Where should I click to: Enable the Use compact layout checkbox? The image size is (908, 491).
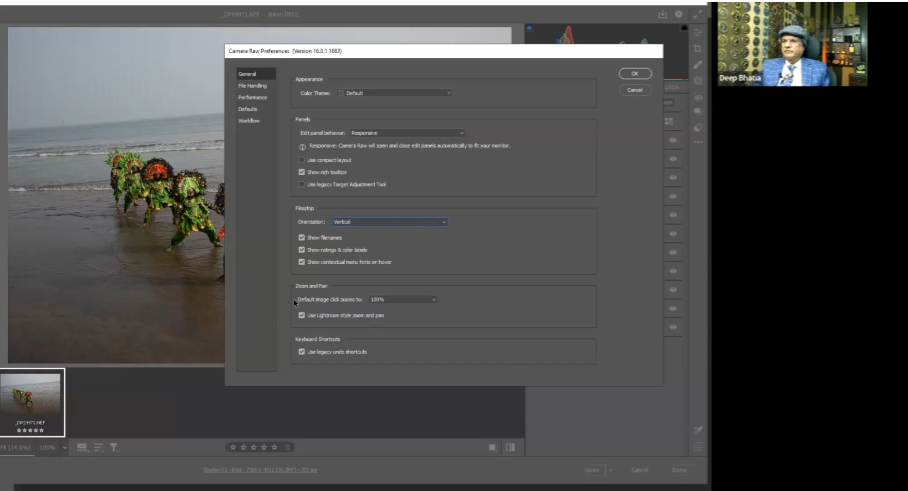coord(302,160)
